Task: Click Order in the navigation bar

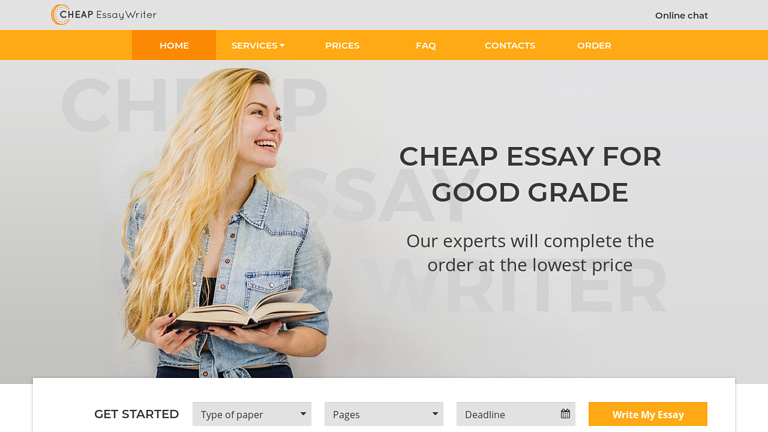Action: (x=594, y=45)
